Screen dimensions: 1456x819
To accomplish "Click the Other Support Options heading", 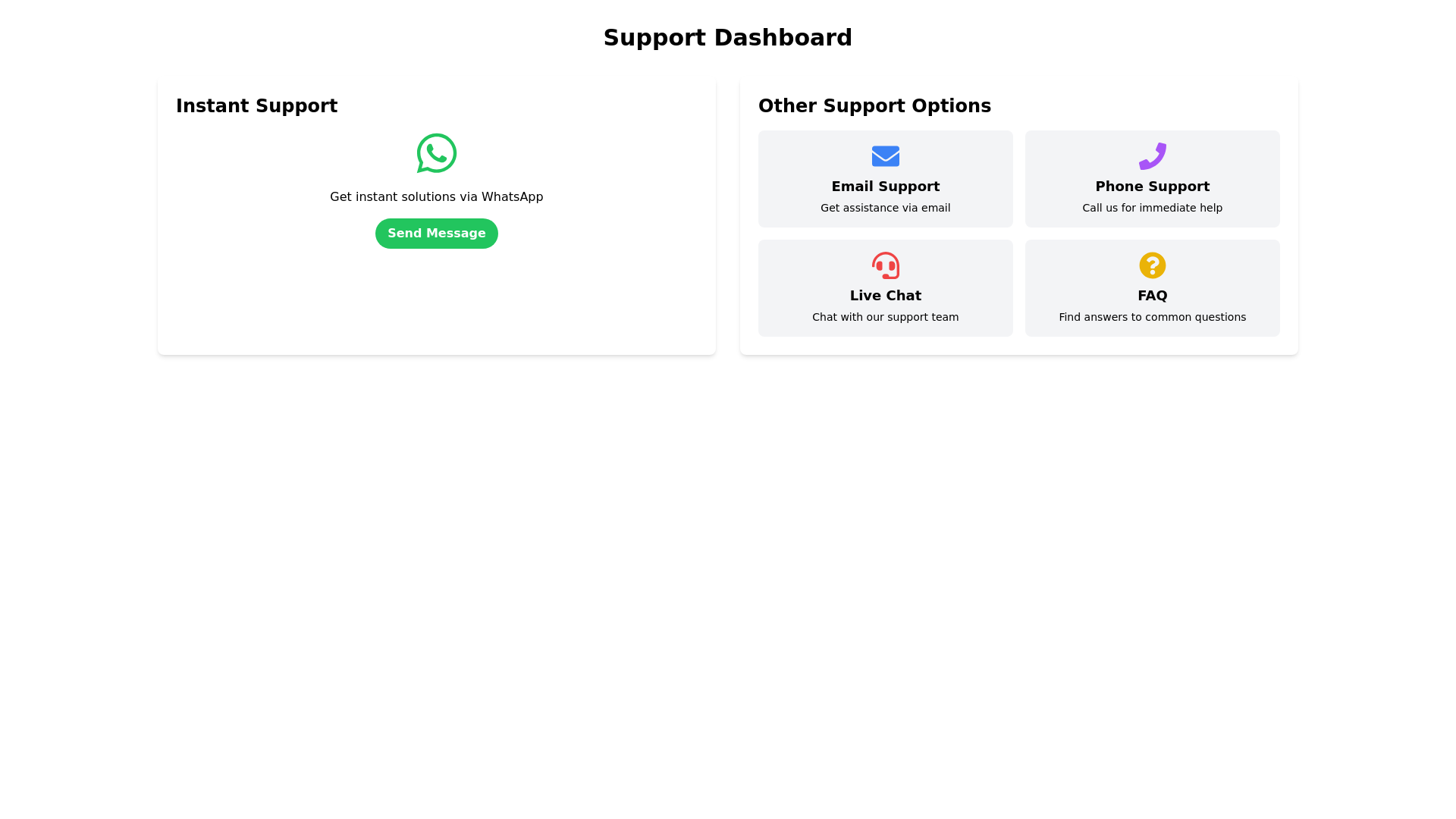I will click(x=874, y=106).
